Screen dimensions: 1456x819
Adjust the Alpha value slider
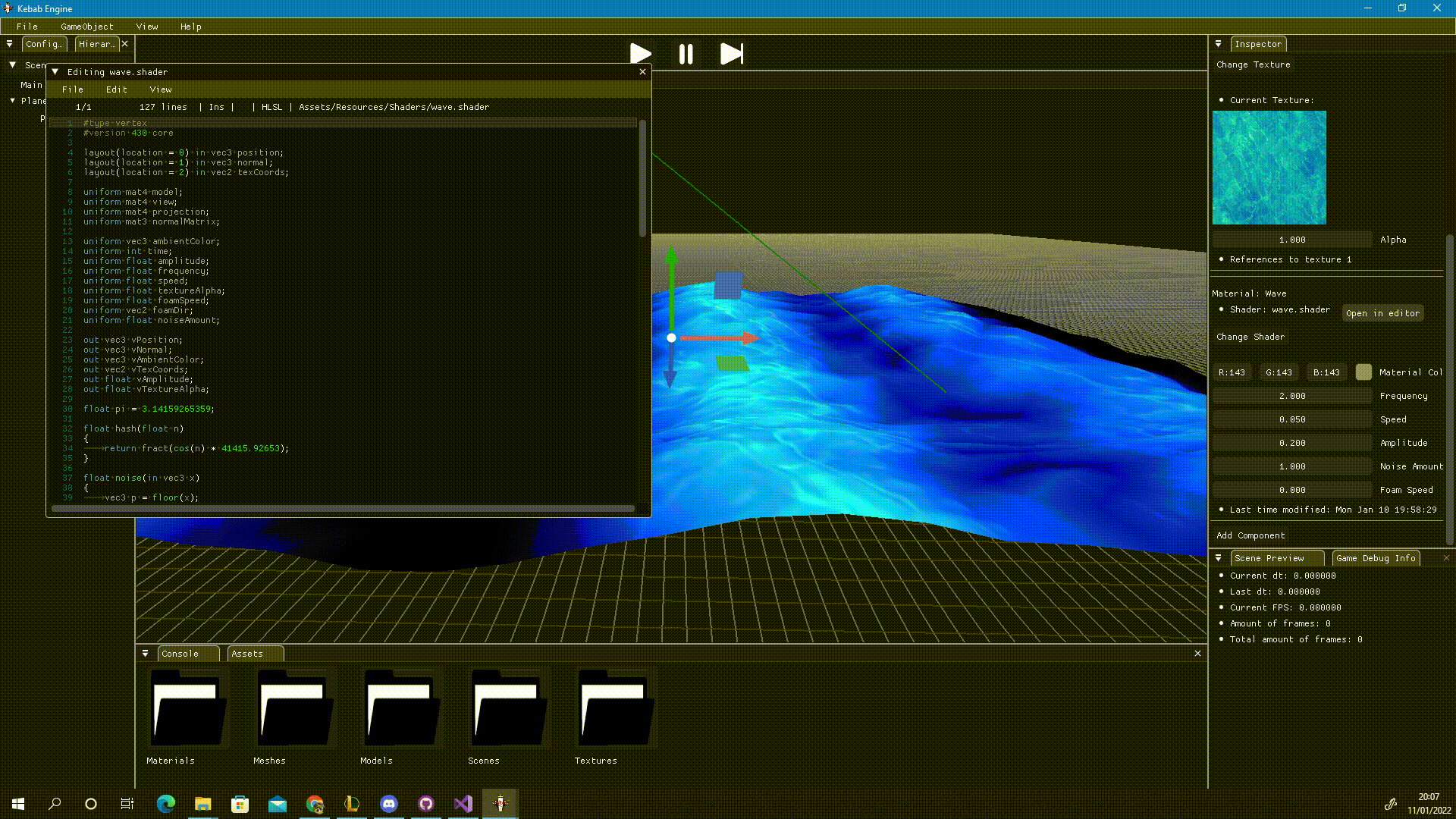[x=1292, y=240]
